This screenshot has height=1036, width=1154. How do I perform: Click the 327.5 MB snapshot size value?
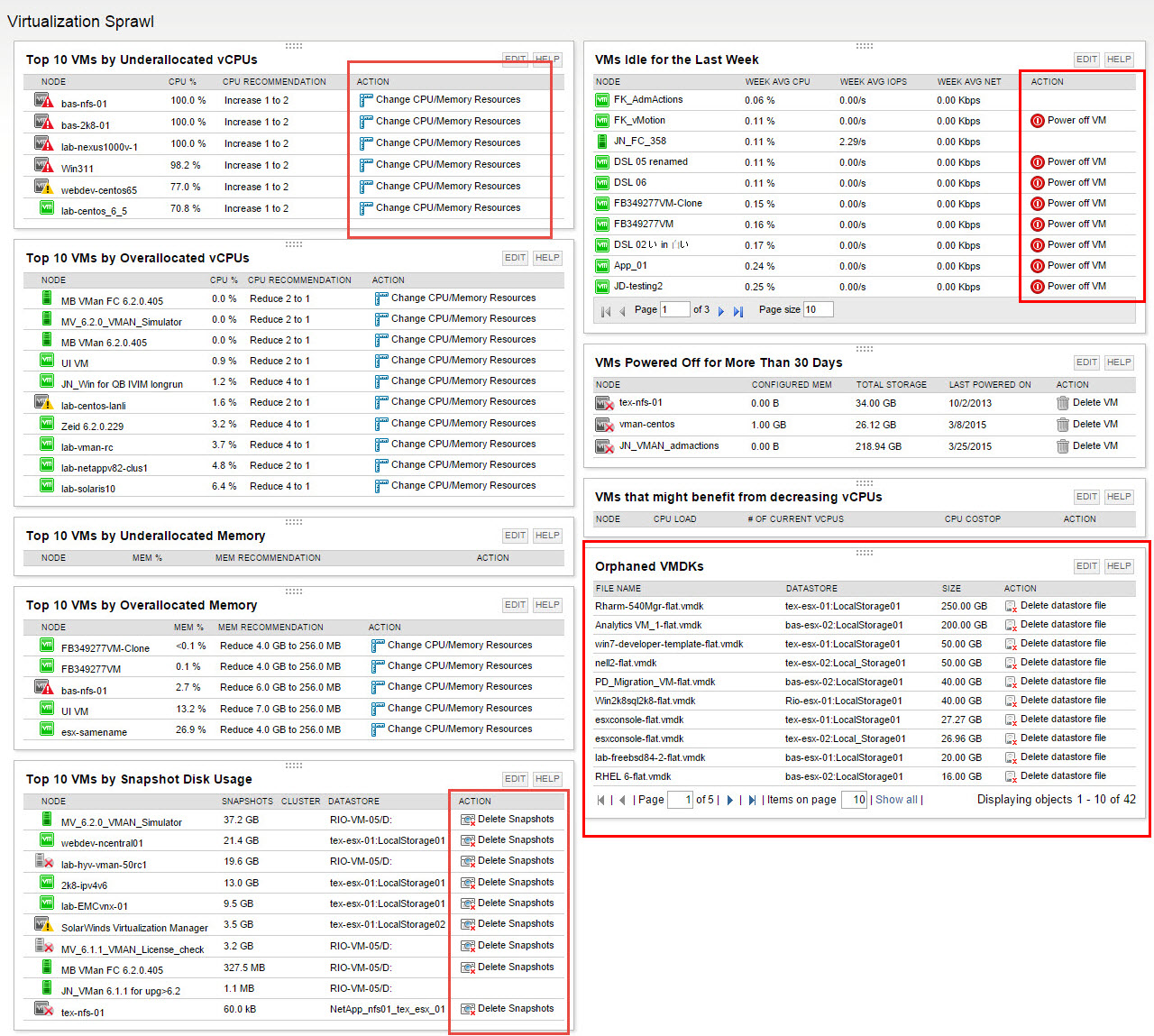coord(244,967)
